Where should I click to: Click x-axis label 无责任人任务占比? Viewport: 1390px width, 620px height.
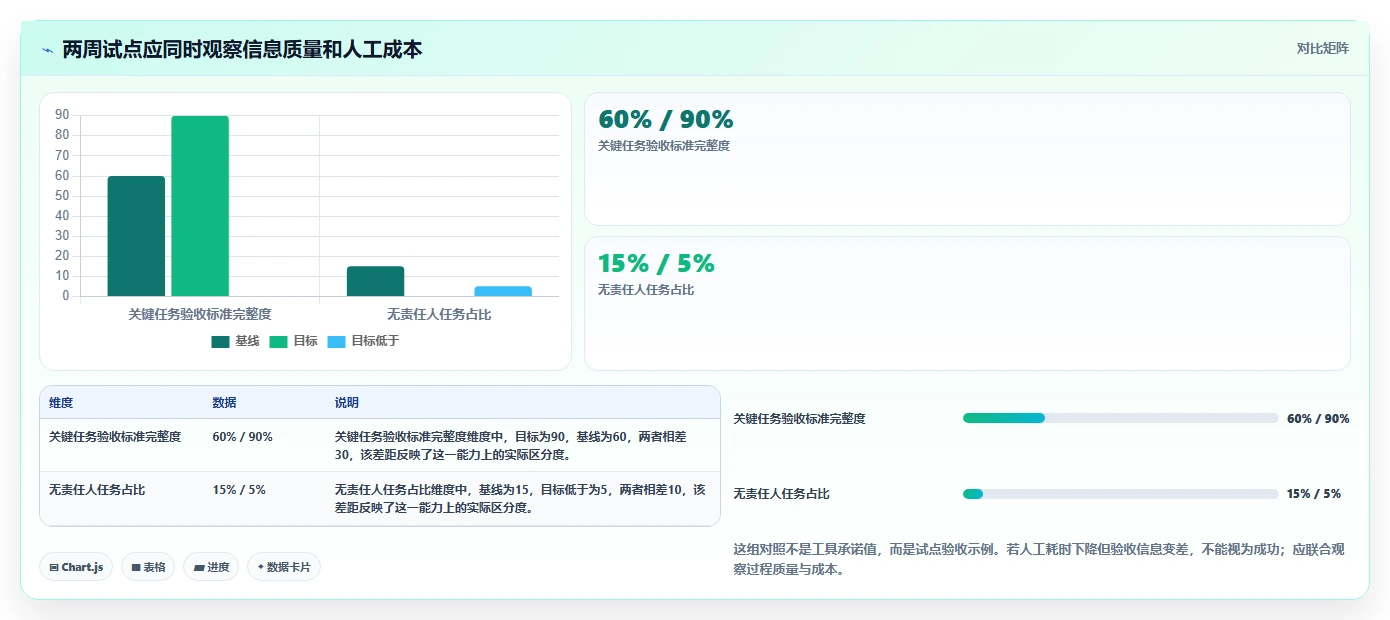[439, 314]
